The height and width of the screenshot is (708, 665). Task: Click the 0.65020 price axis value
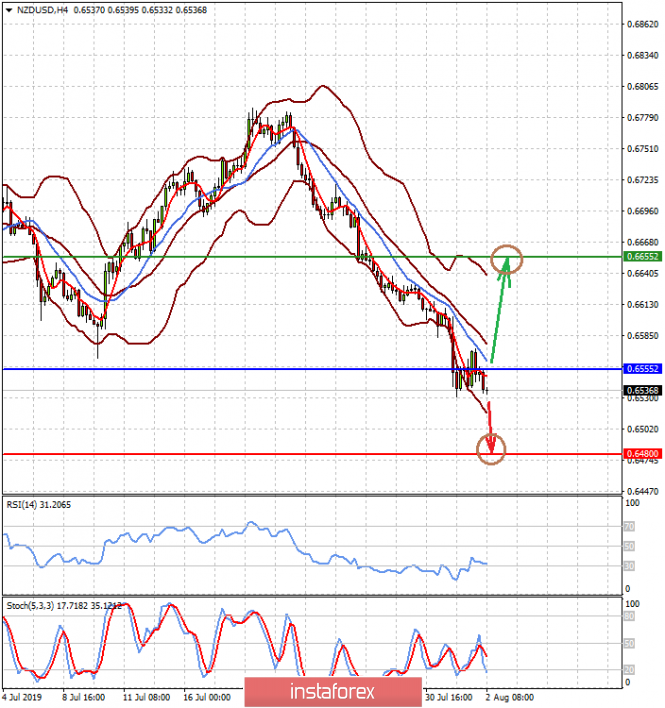click(643, 429)
